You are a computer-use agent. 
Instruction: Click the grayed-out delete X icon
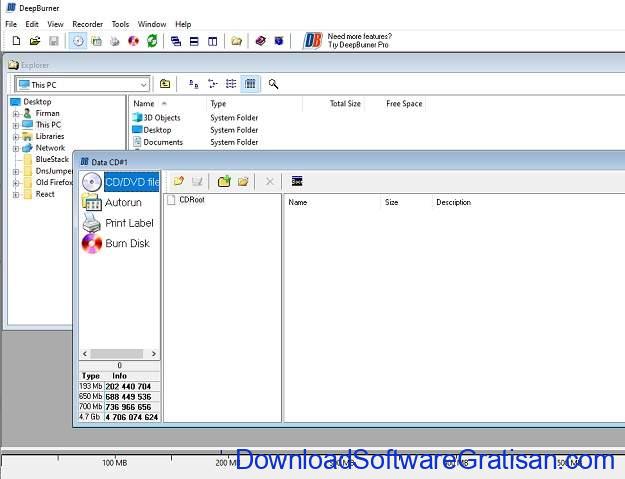click(x=270, y=181)
